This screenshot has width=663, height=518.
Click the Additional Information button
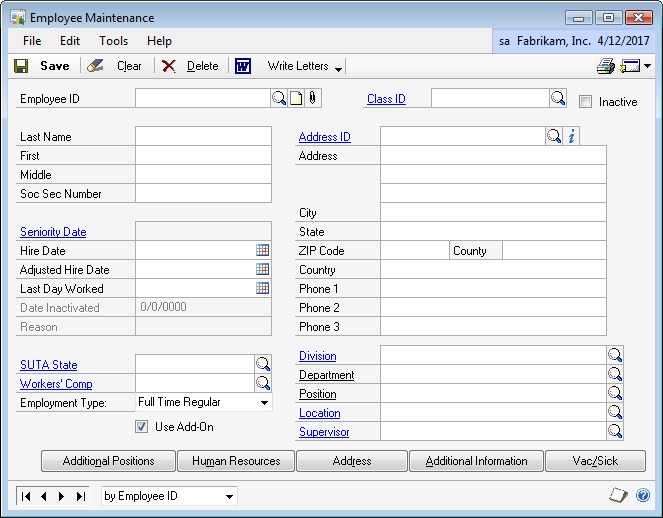477,461
